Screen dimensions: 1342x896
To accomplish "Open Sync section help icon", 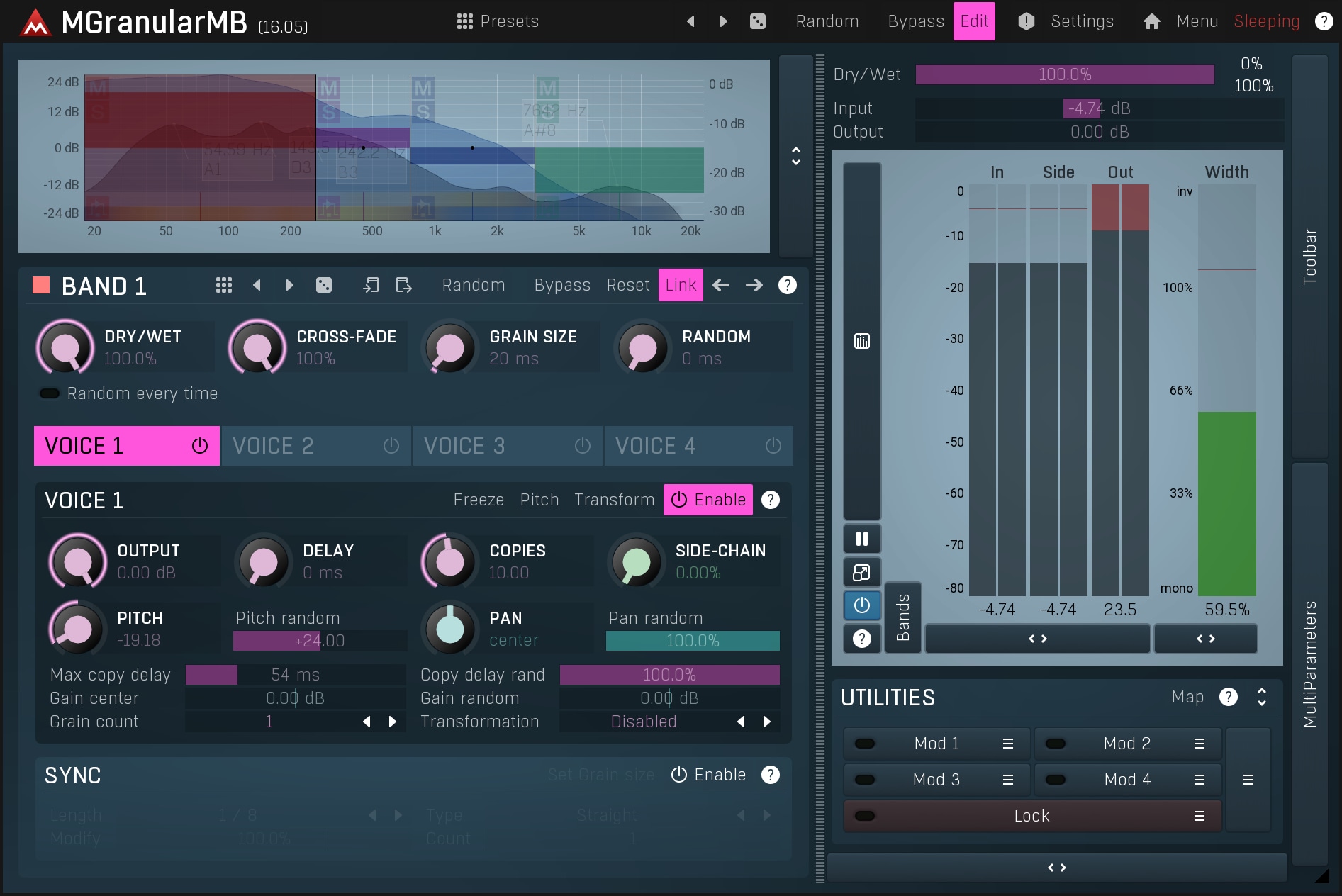I will (x=771, y=775).
